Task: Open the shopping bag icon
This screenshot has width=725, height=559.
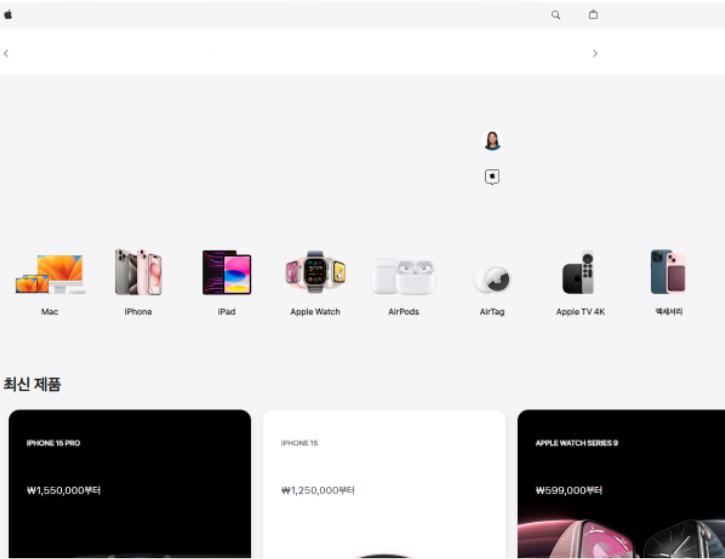Action: (x=593, y=15)
